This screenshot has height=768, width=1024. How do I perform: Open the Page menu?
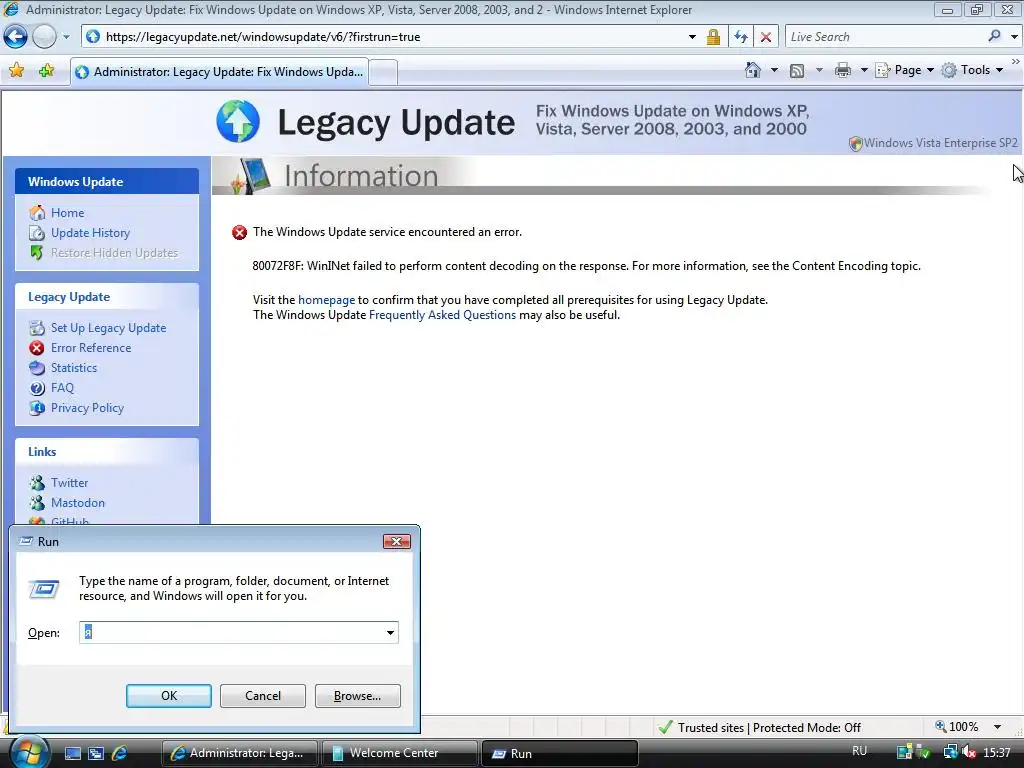point(904,70)
